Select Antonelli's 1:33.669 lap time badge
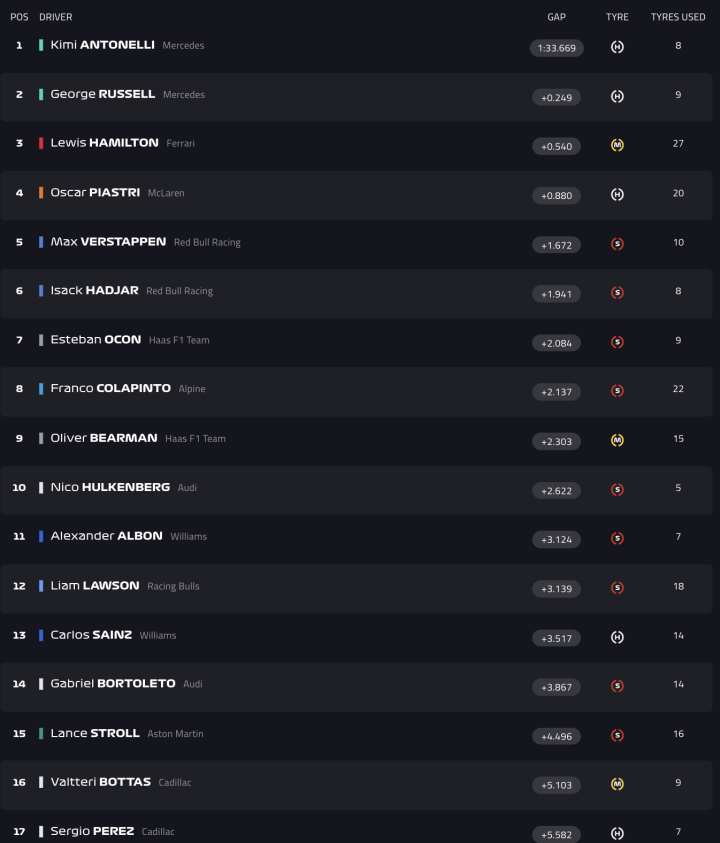The height and width of the screenshot is (843, 720). [556, 48]
